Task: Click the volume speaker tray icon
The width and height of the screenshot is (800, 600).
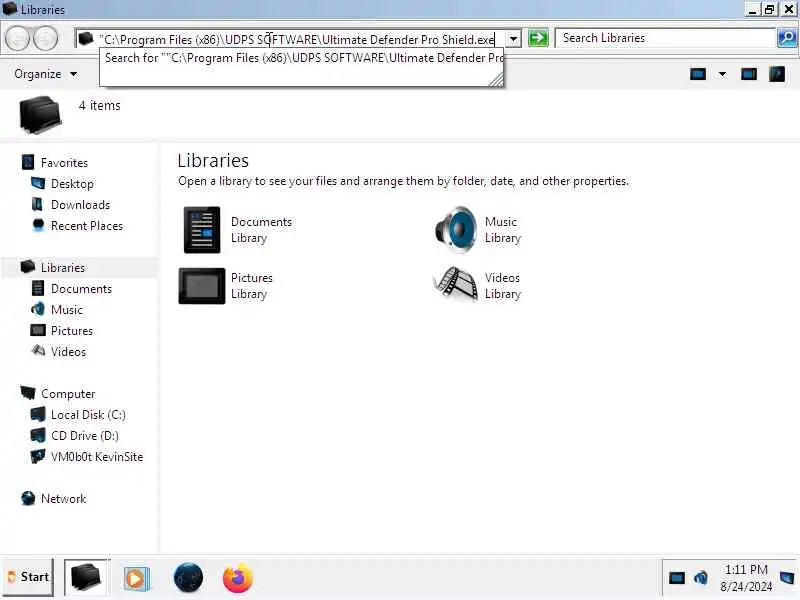Action: point(701,578)
